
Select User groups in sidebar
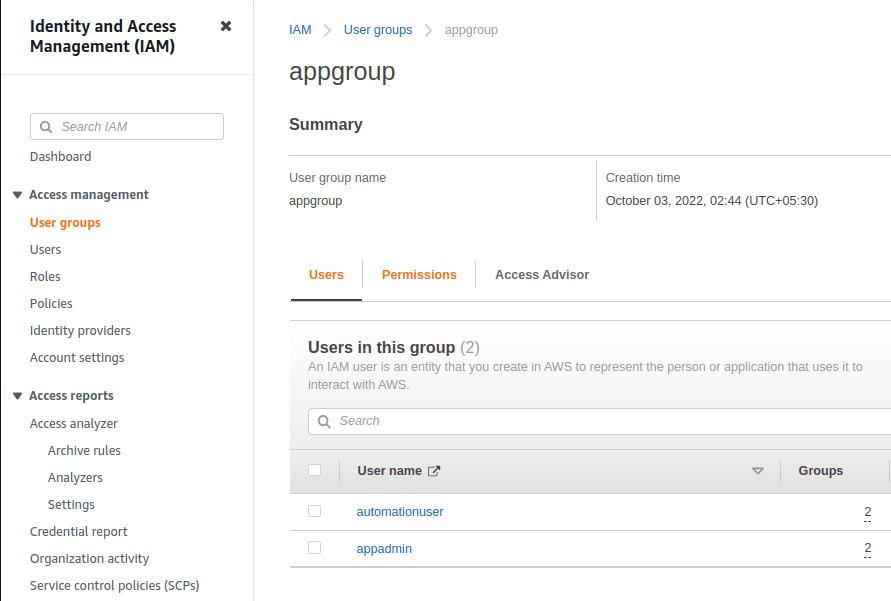tap(65, 223)
